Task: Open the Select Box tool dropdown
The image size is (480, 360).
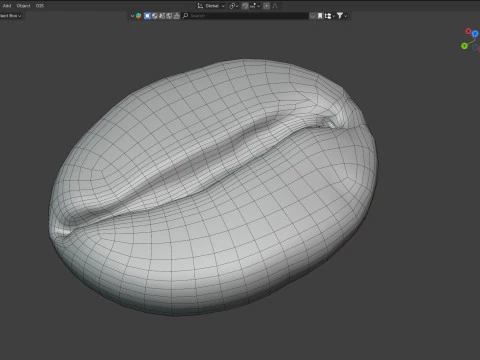Action: [11, 16]
